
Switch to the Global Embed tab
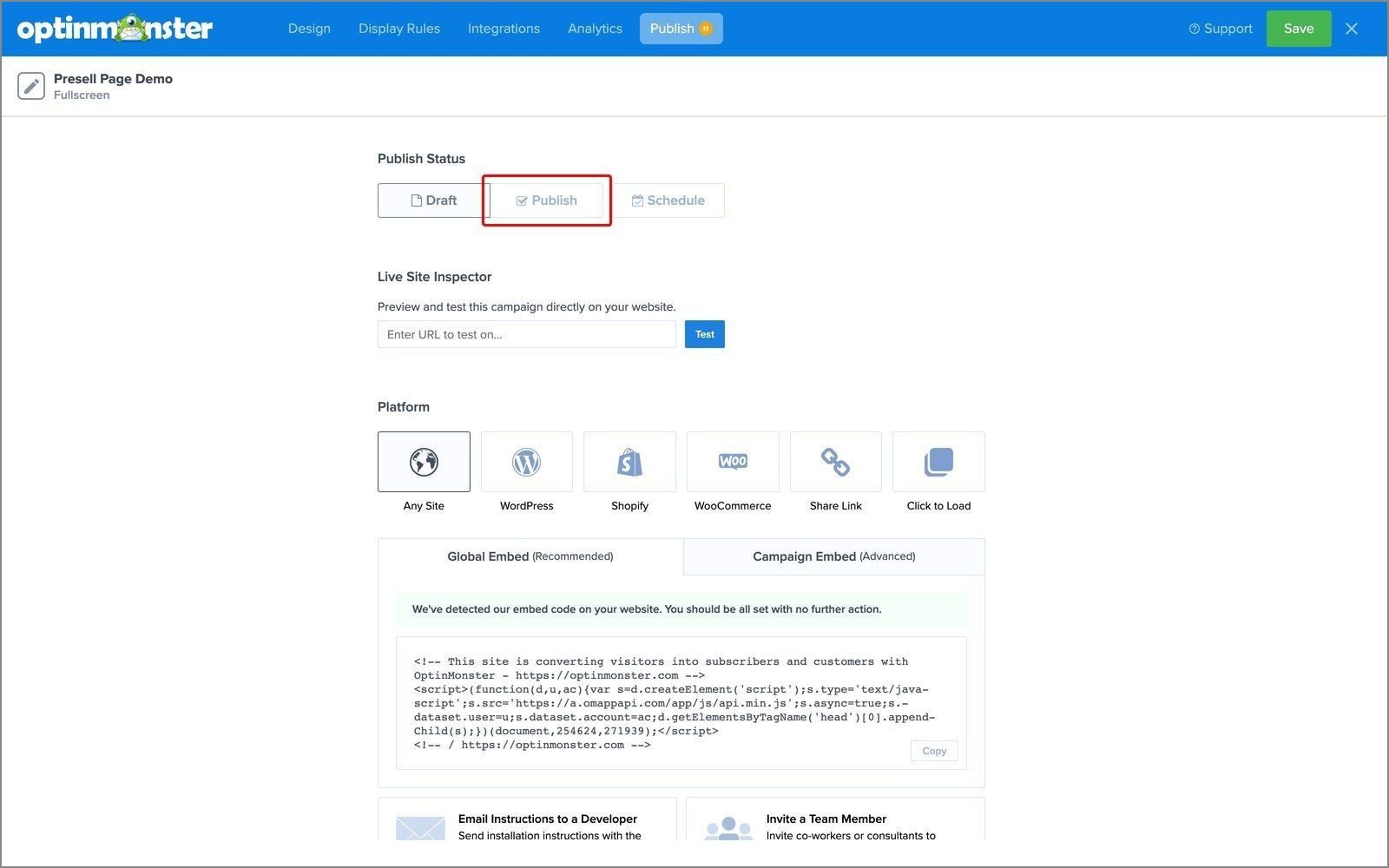(x=530, y=556)
